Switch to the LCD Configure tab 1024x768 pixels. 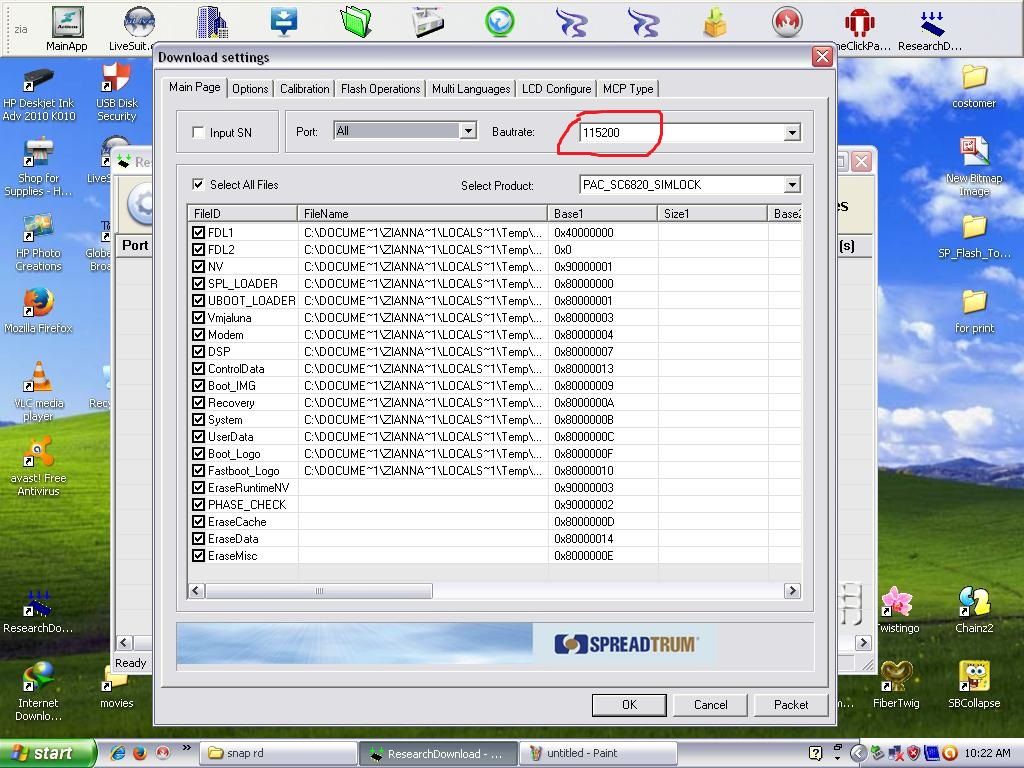pyautogui.click(x=556, y=89)
